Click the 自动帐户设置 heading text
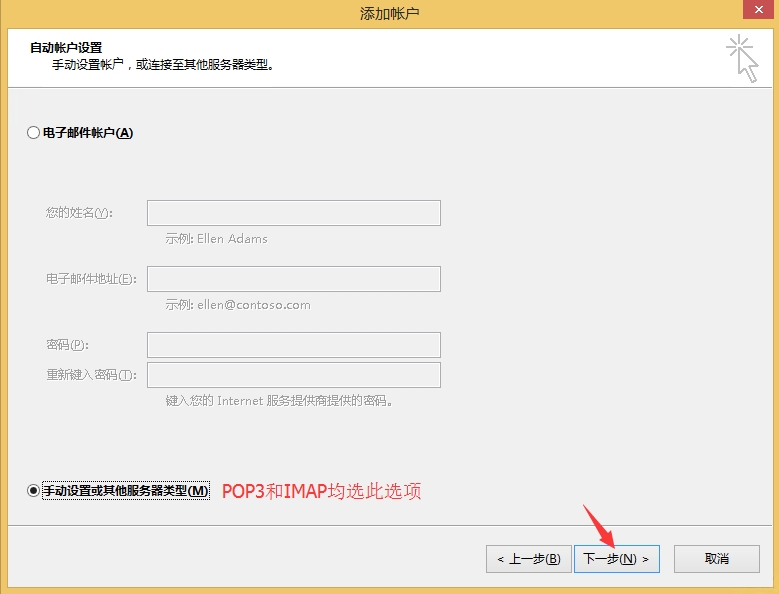Screen dimensions: 779x594 (x=66, y=48)
